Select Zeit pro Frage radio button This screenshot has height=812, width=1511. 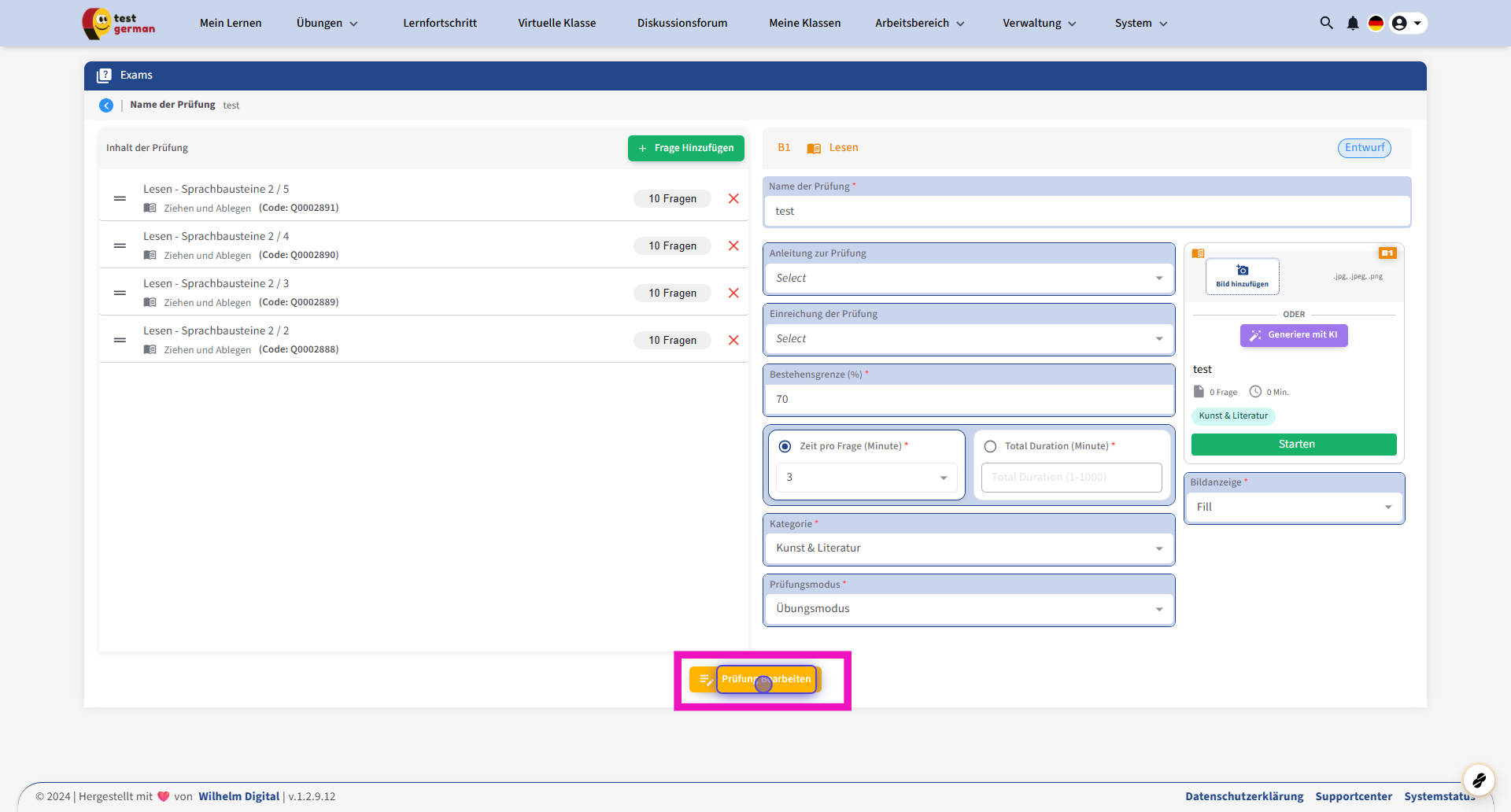pyautogui.click(x=785, y=446)
